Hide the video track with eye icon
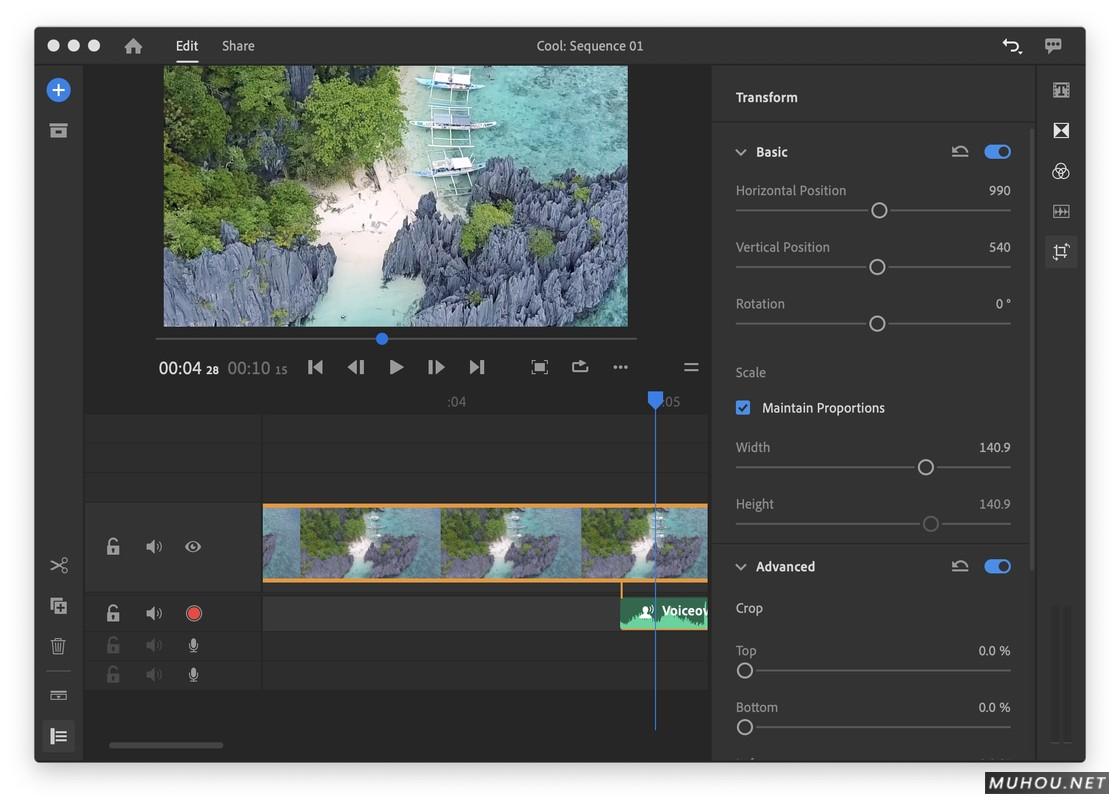 193,546
